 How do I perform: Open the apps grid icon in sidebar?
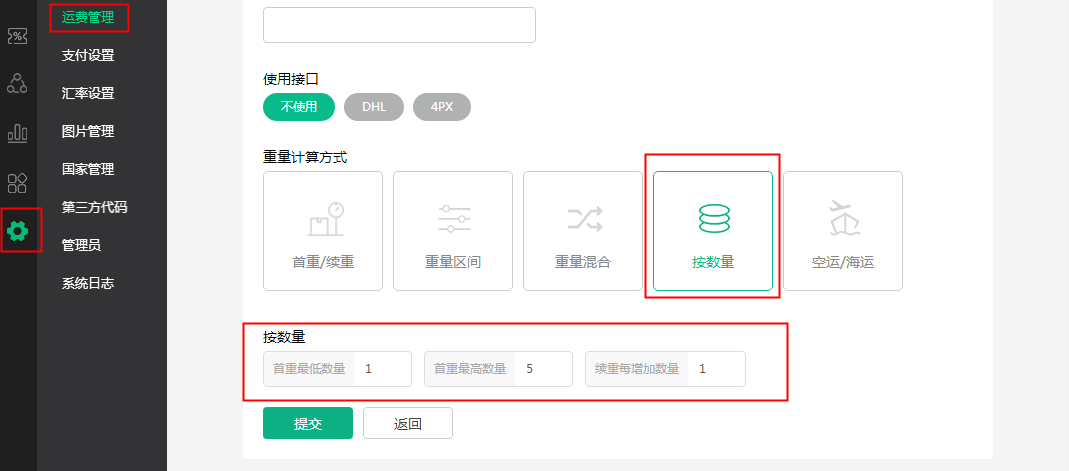(x=17, y=183)
